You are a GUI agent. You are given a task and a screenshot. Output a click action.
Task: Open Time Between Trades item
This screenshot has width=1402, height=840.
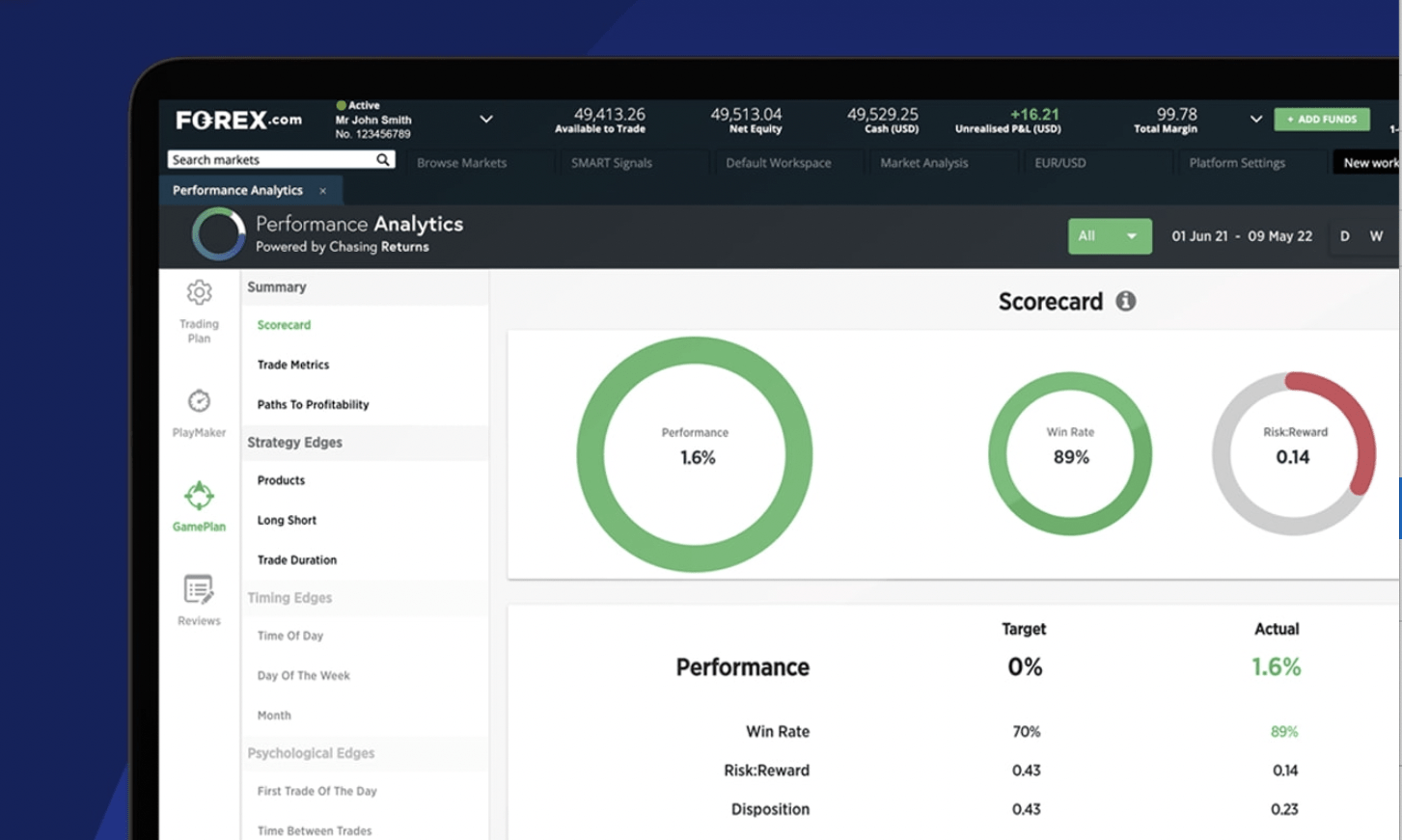[314, 831]
